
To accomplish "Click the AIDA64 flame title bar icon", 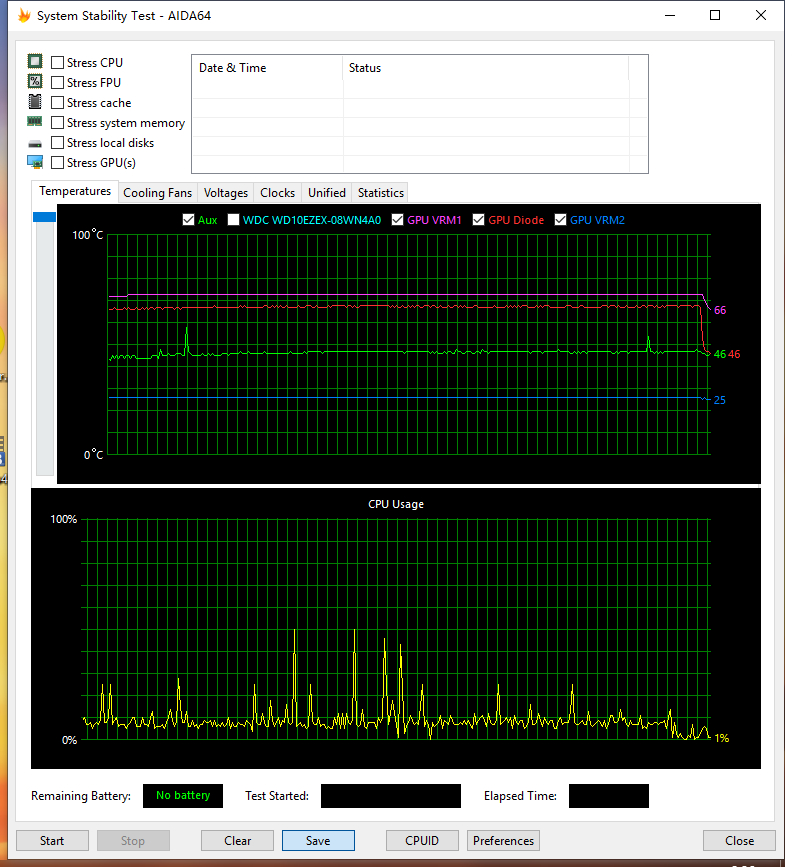I will tap(24, 15).
